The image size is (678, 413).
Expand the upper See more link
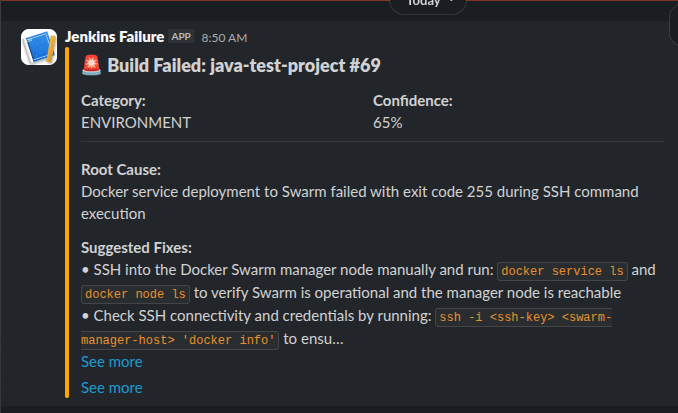(111, 362)
